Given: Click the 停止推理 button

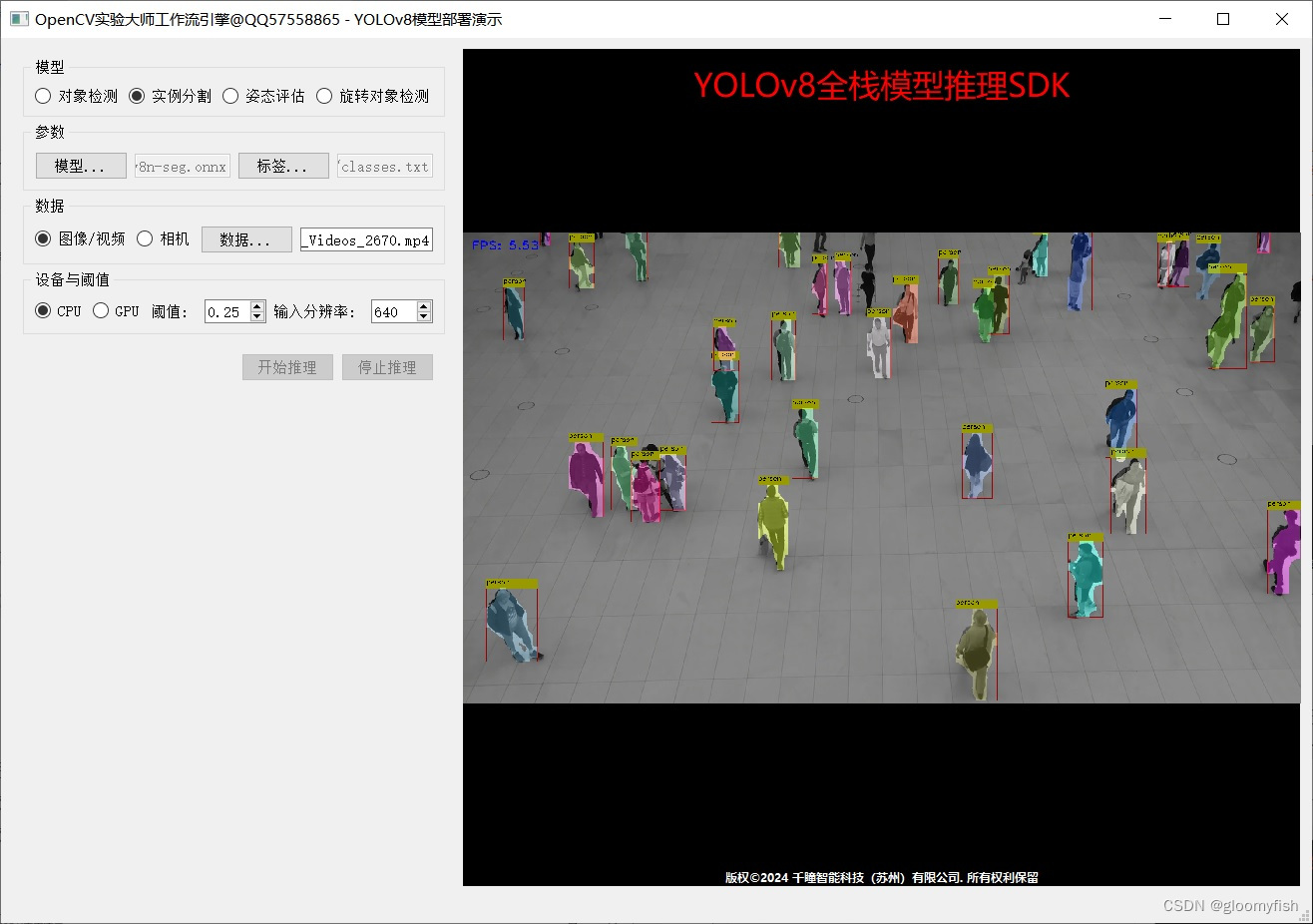Looking at the screenshot, I should [x=387, y=367].
